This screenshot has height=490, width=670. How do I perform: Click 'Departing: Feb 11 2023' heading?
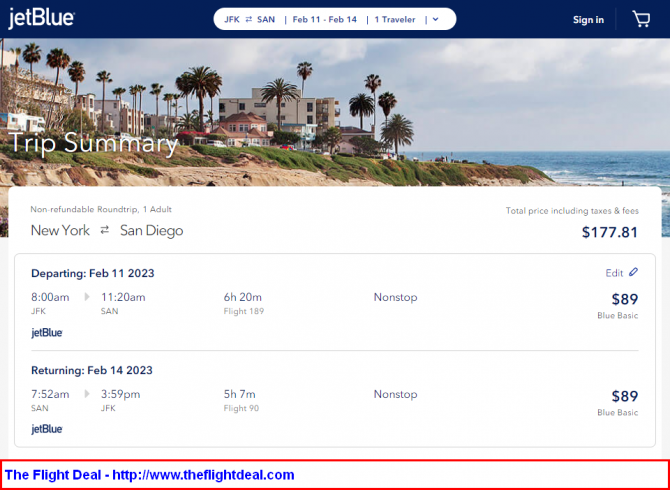93,273
